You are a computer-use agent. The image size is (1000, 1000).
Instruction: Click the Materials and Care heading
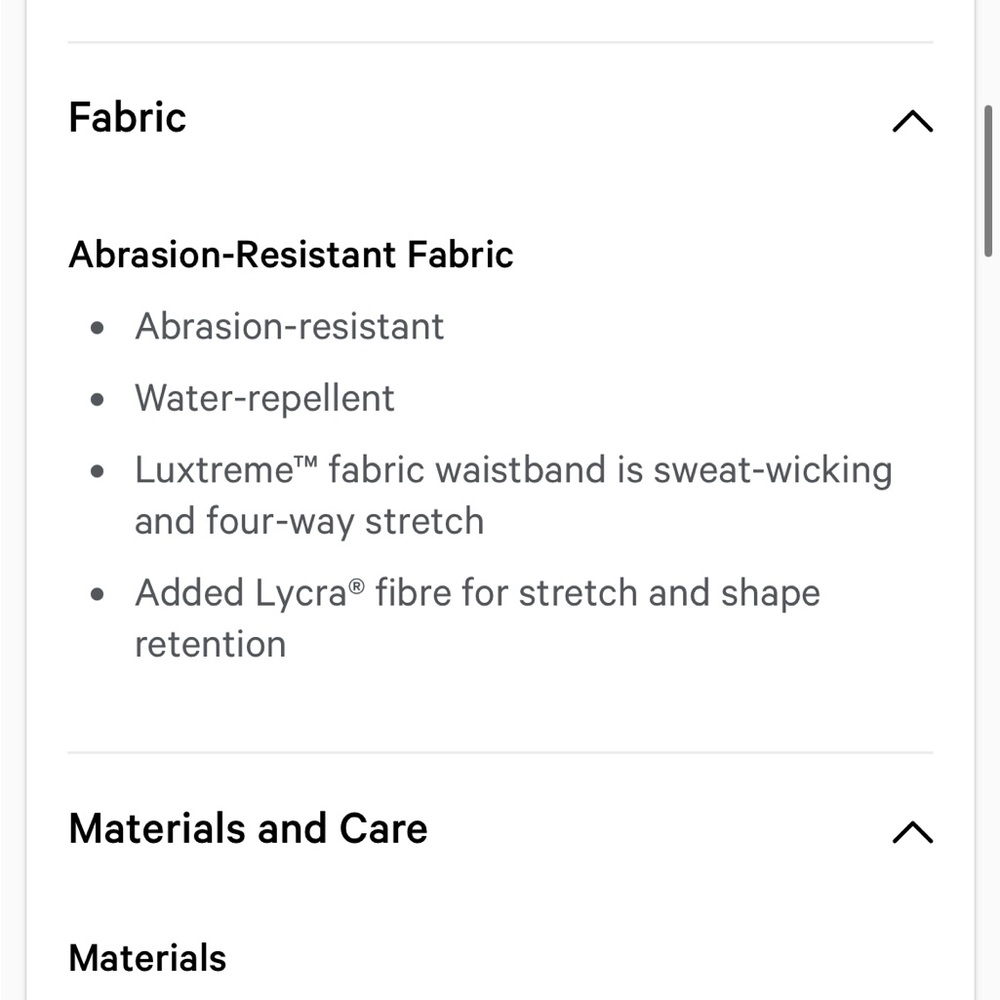coord(247,829)
